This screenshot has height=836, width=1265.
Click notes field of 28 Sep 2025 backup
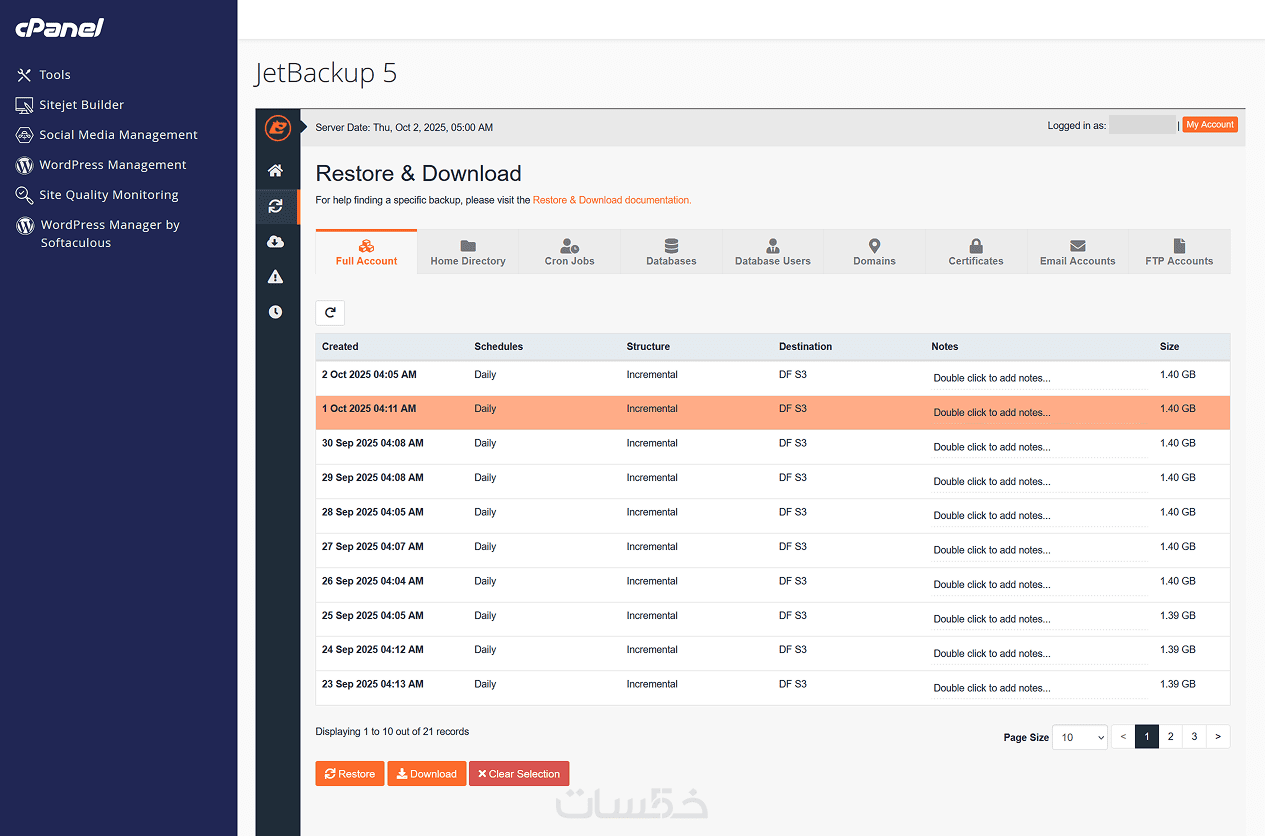pyautogui.click(x=1040, y=516)
